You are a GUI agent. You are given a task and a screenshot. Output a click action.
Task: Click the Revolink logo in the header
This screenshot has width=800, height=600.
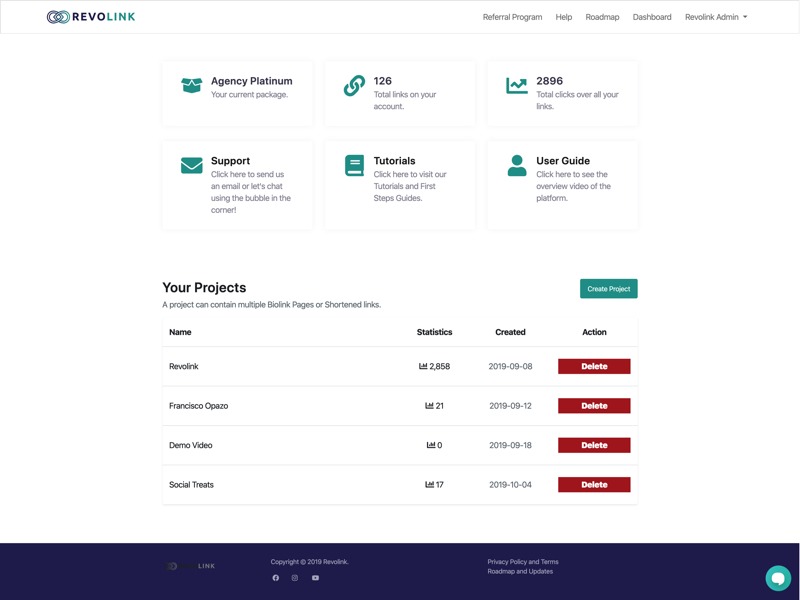(91, 17)
